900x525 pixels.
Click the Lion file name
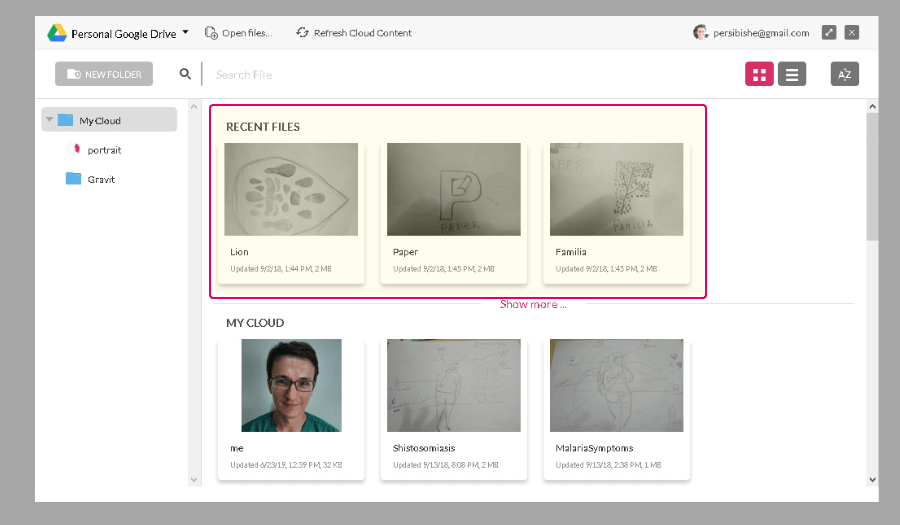239,252
